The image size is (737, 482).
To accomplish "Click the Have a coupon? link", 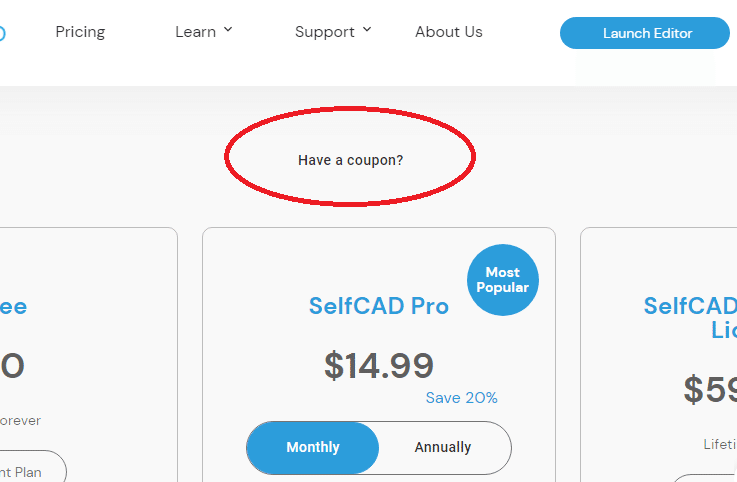I will (350, 160).
